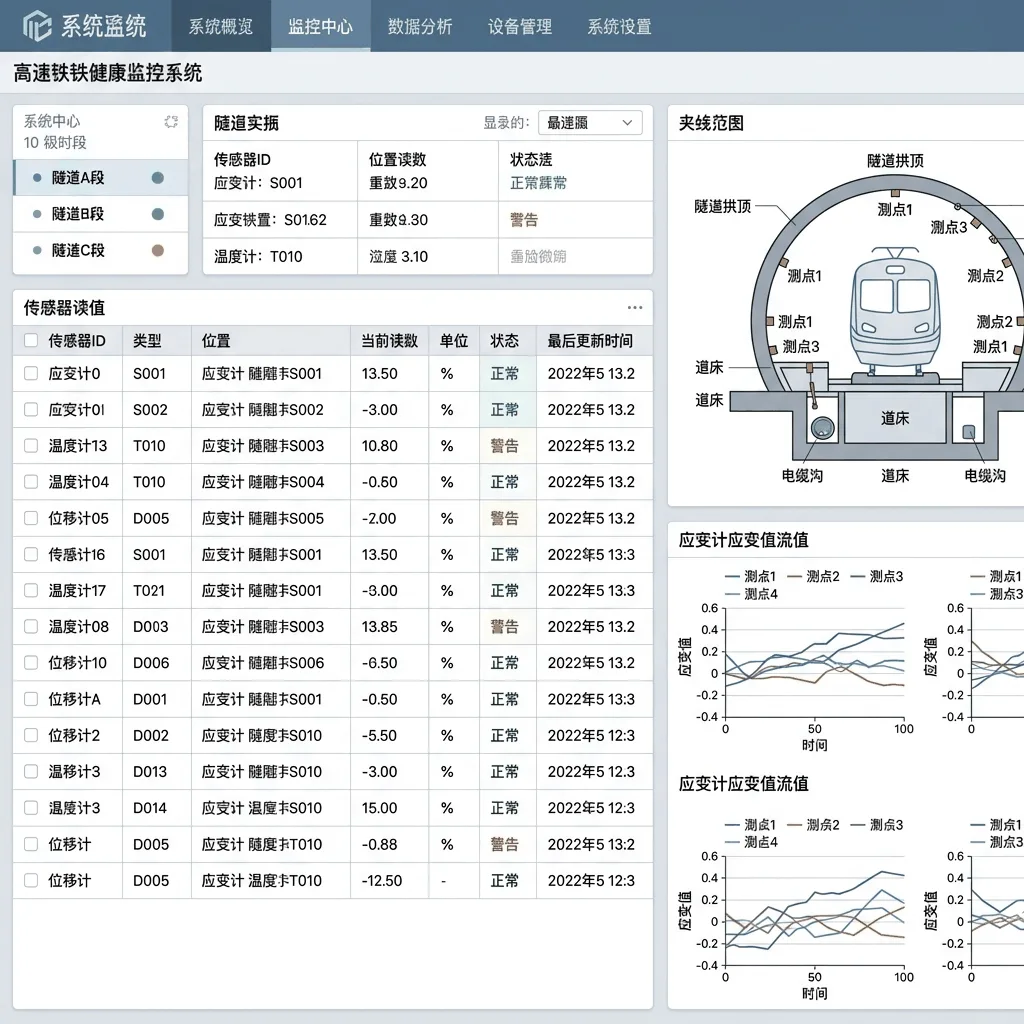This screenshot has width=1024, height=1024.
Task: Check the row 温度计17 checkbox
Action: coord(31,590)
